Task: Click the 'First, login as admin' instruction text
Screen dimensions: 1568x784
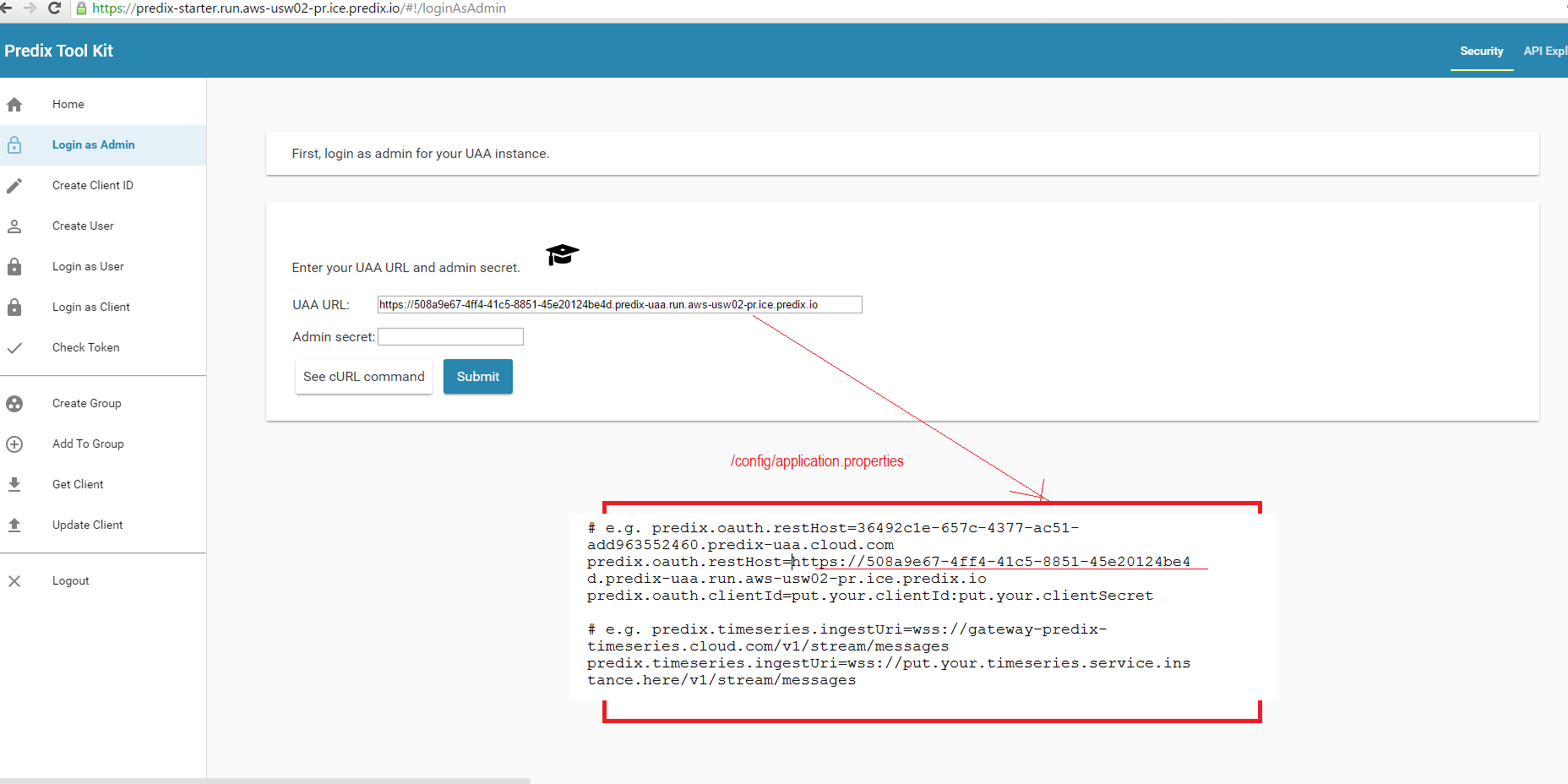Action: pos(420,154)
